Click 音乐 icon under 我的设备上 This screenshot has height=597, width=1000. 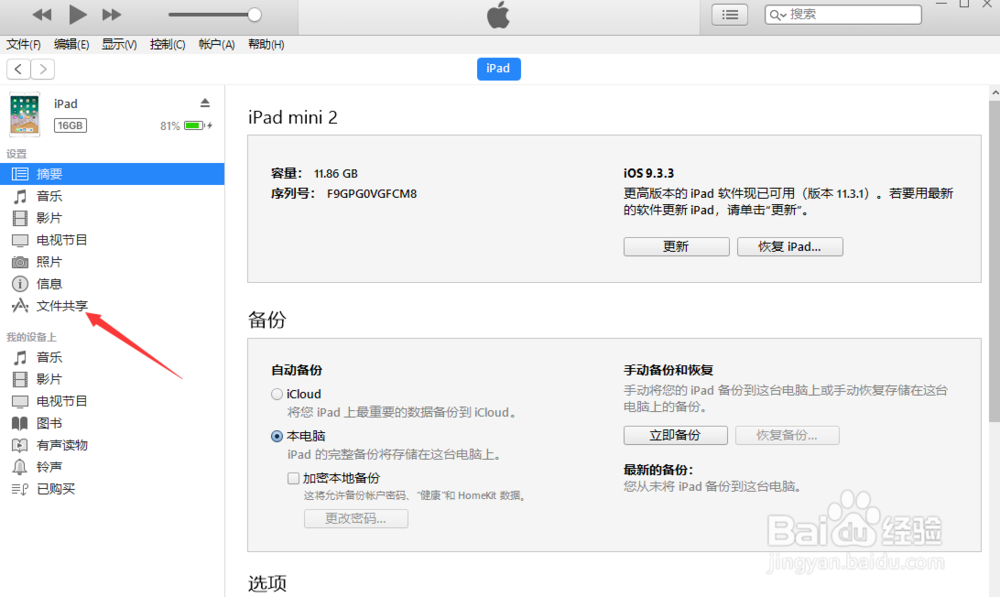pos(20,358)
